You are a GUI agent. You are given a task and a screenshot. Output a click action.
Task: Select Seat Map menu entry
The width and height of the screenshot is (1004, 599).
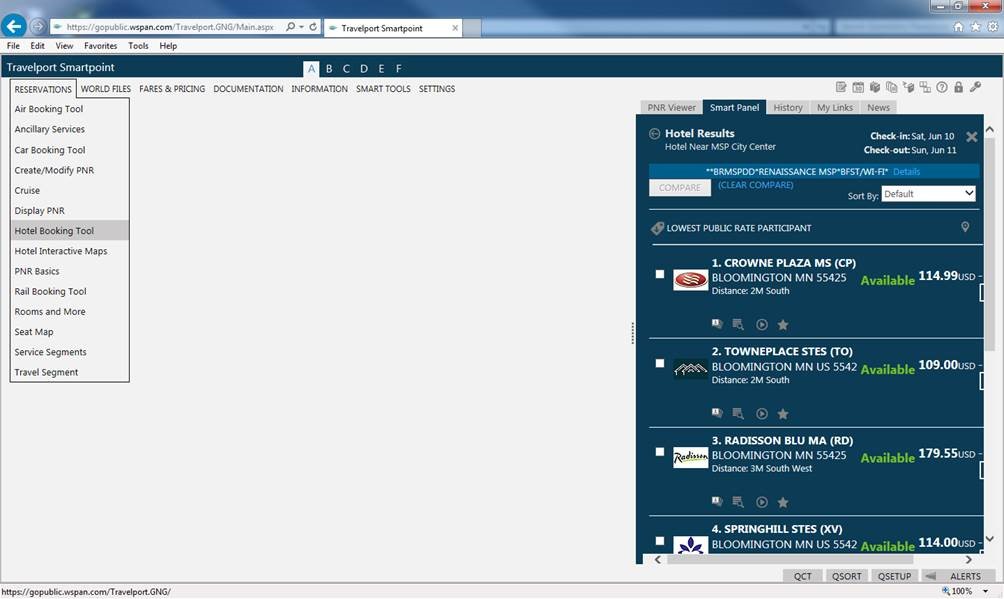point(70,332)
